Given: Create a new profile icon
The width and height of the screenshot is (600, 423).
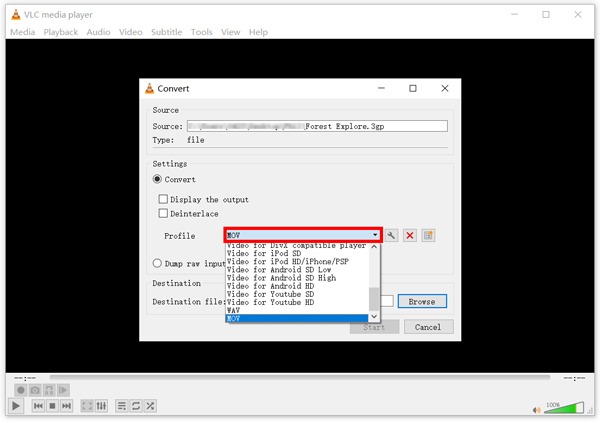Looking at the screenshot, I should coord(428,235).
